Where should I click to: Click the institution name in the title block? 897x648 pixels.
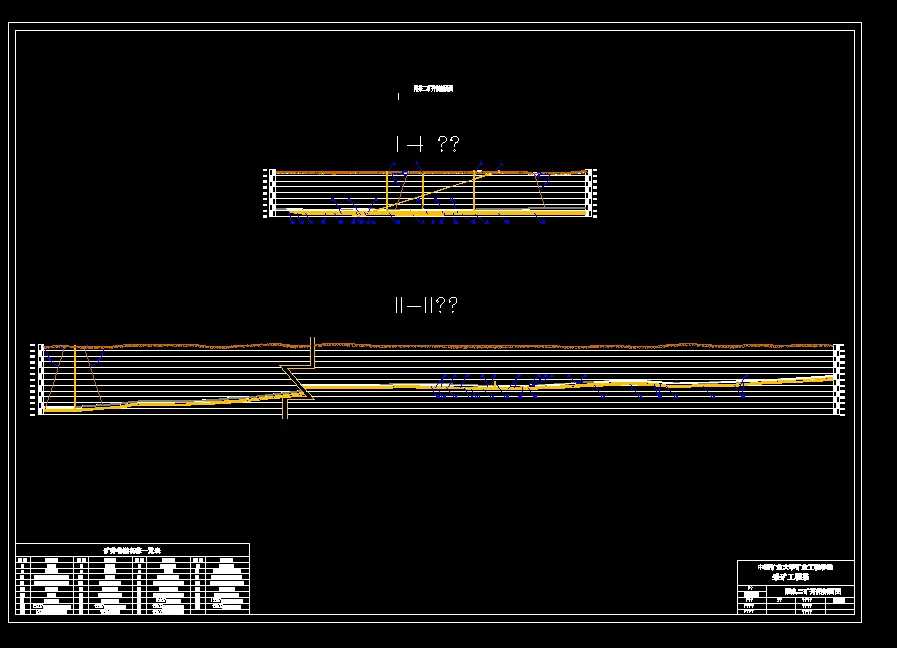(x=795, y=567)
